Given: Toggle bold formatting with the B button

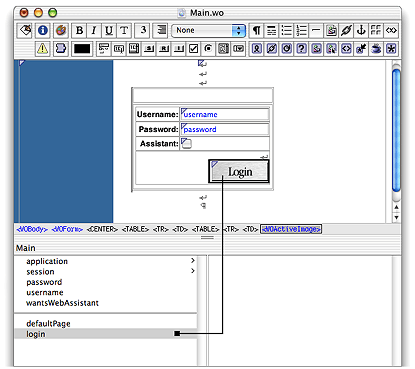Looking at the screenshot, I should pos(79,30).
